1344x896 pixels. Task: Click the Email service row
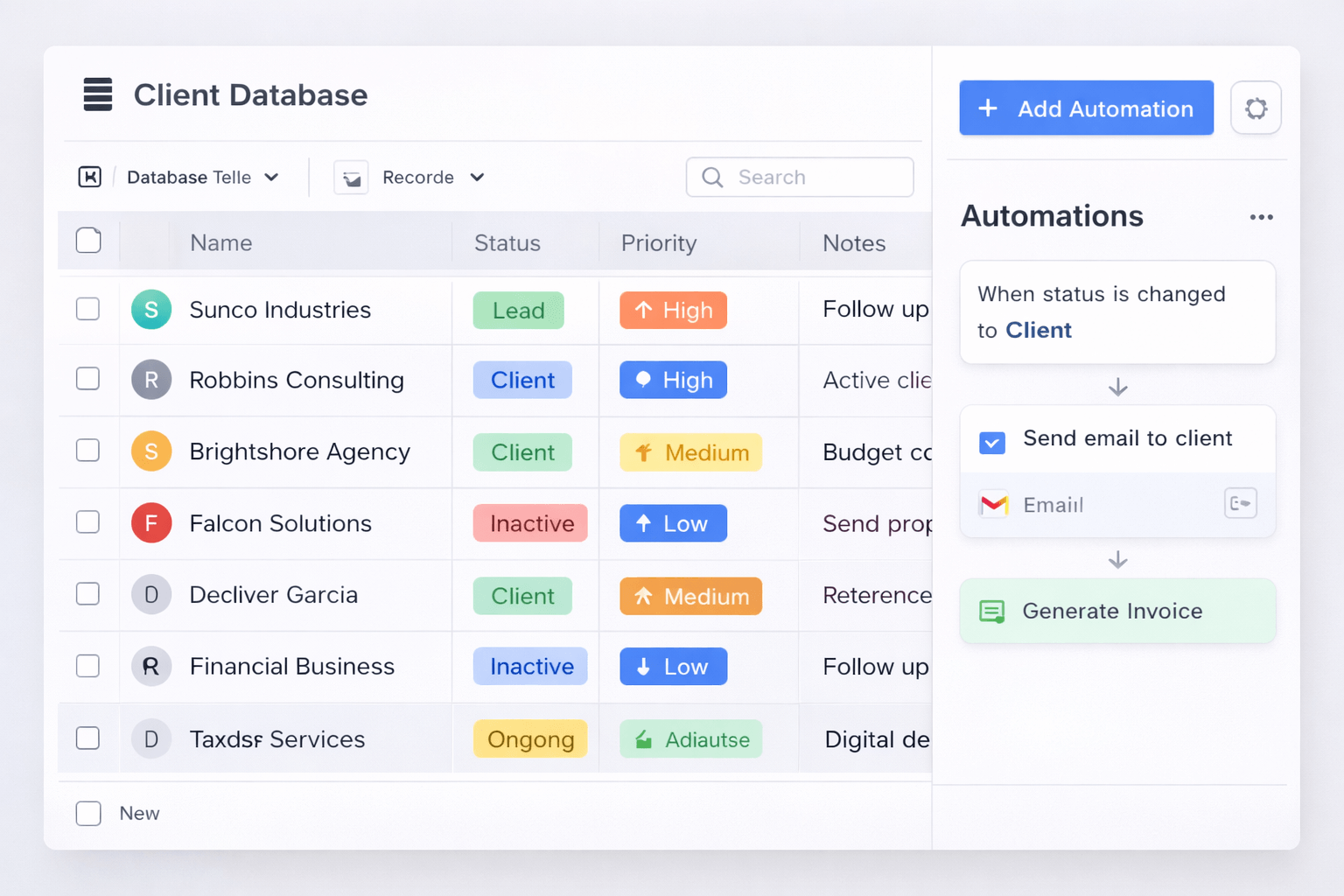(x=1117, y=505)
